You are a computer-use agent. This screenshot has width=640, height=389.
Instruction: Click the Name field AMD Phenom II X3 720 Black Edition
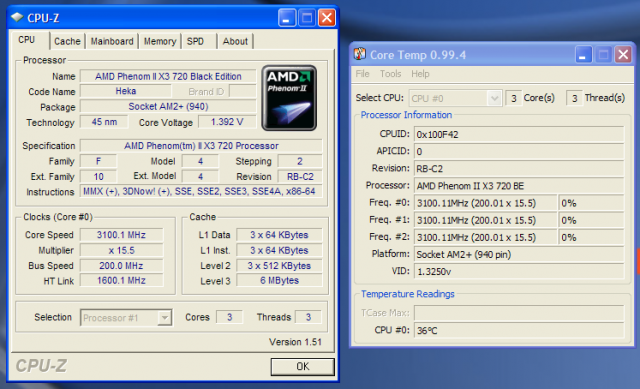click(x=168, y=76)
